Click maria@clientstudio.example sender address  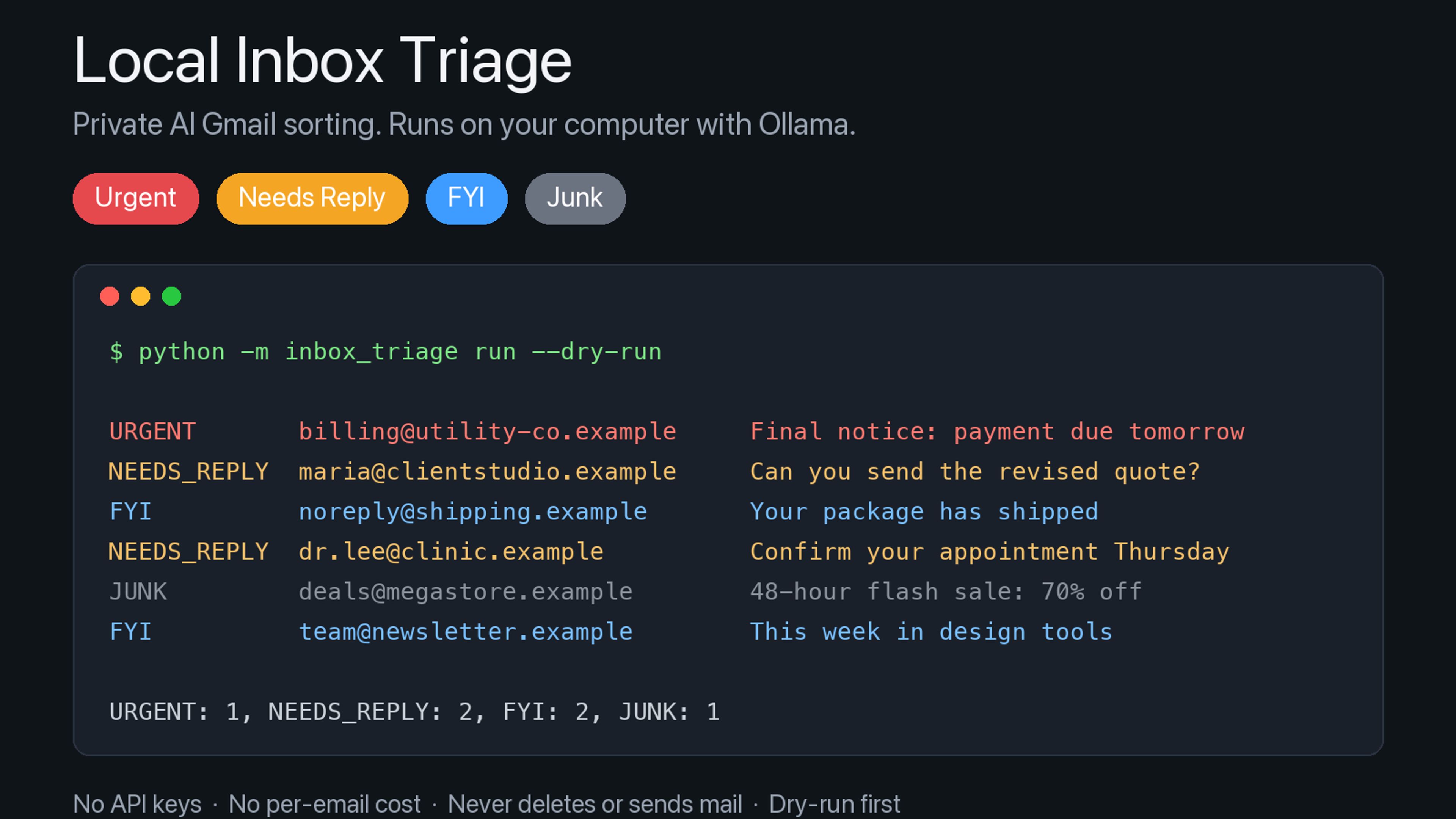point(487,472)
